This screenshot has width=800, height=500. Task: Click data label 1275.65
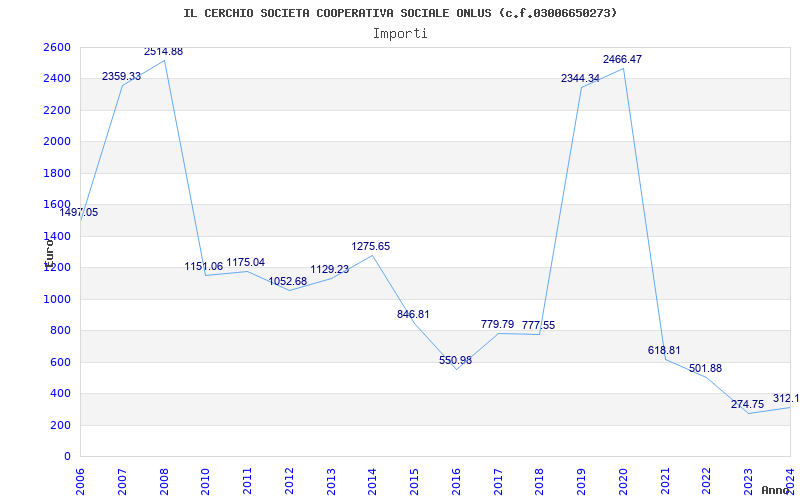[x=370, y=246]
